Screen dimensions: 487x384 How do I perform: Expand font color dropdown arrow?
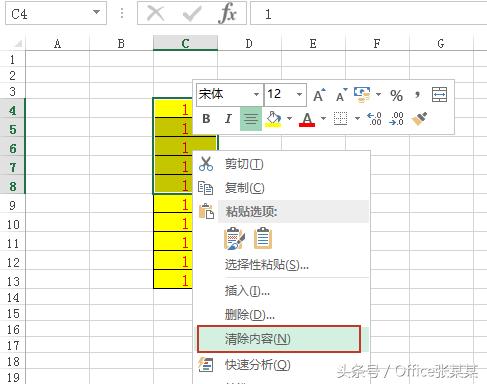(323, 119)
